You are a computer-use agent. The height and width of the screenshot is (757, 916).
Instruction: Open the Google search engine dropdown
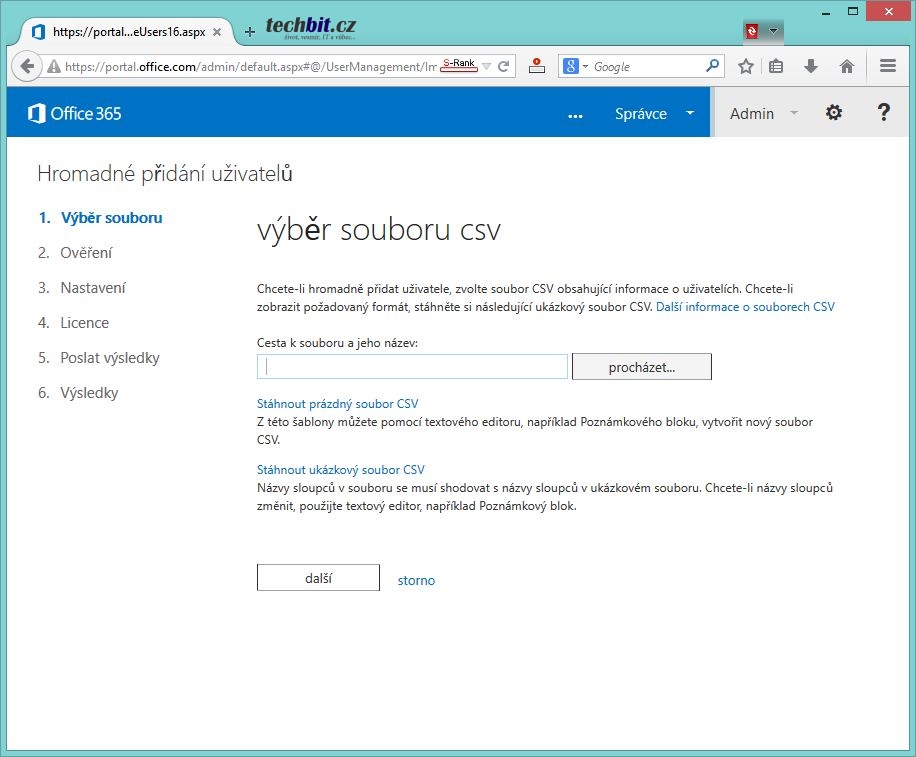[576, 67]
